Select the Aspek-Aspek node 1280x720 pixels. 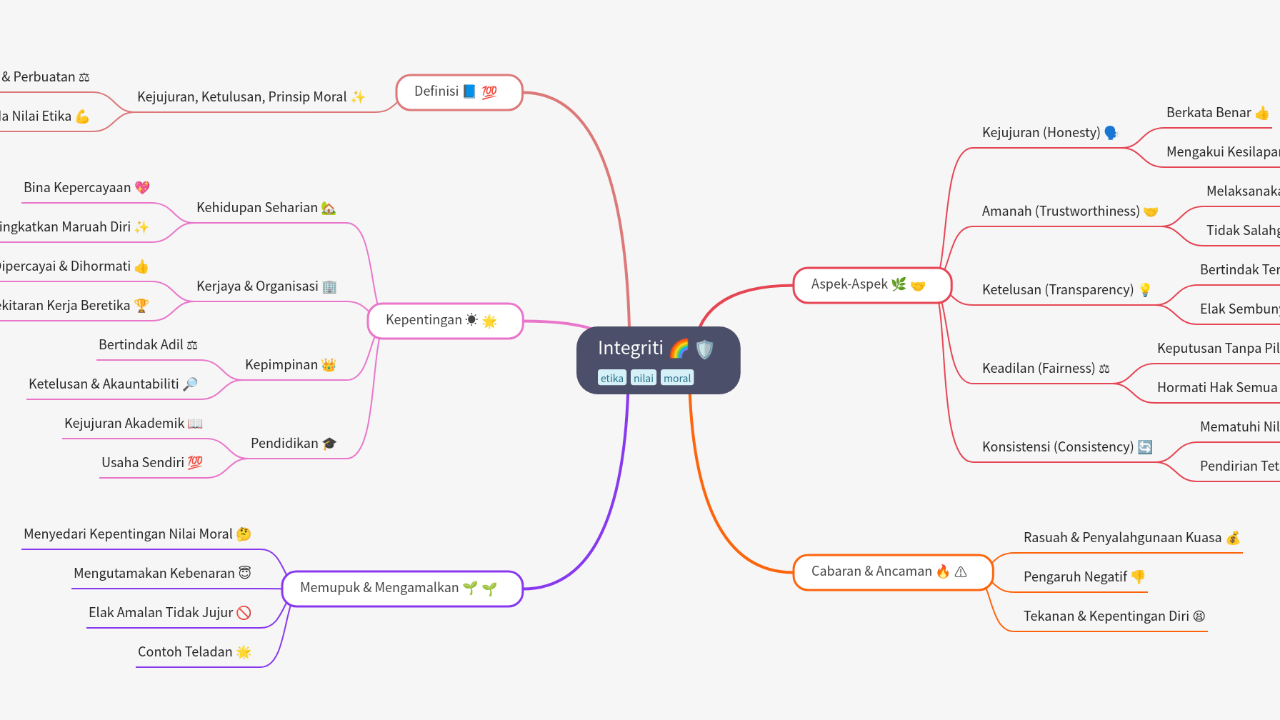click(872, 285)
